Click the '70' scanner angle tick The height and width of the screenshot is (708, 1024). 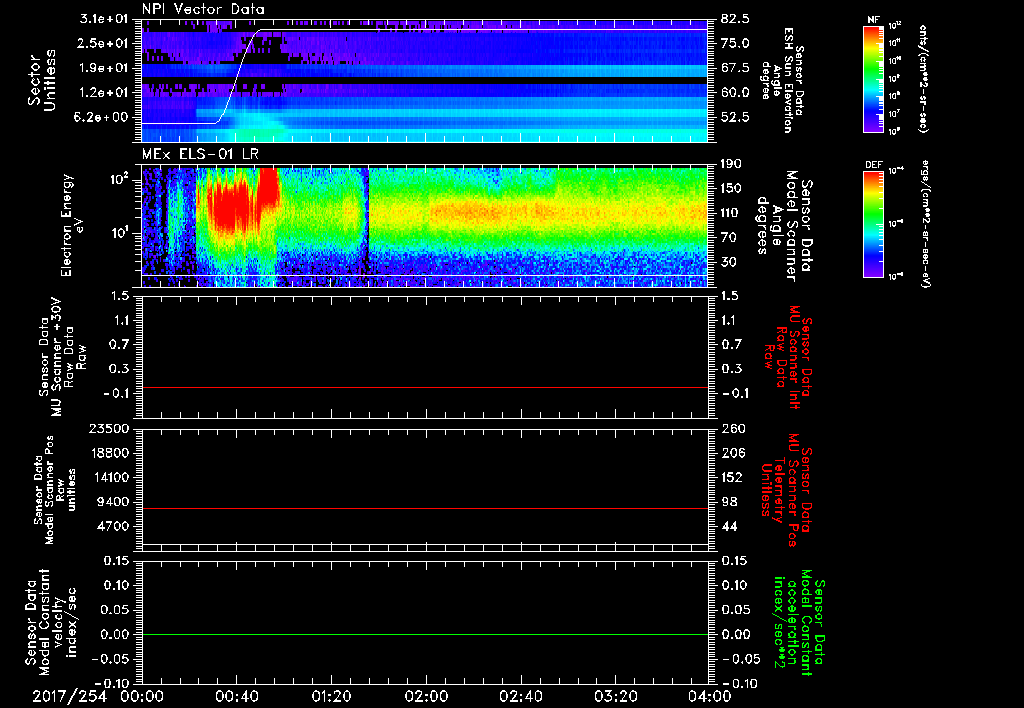(x=728, y=238)
